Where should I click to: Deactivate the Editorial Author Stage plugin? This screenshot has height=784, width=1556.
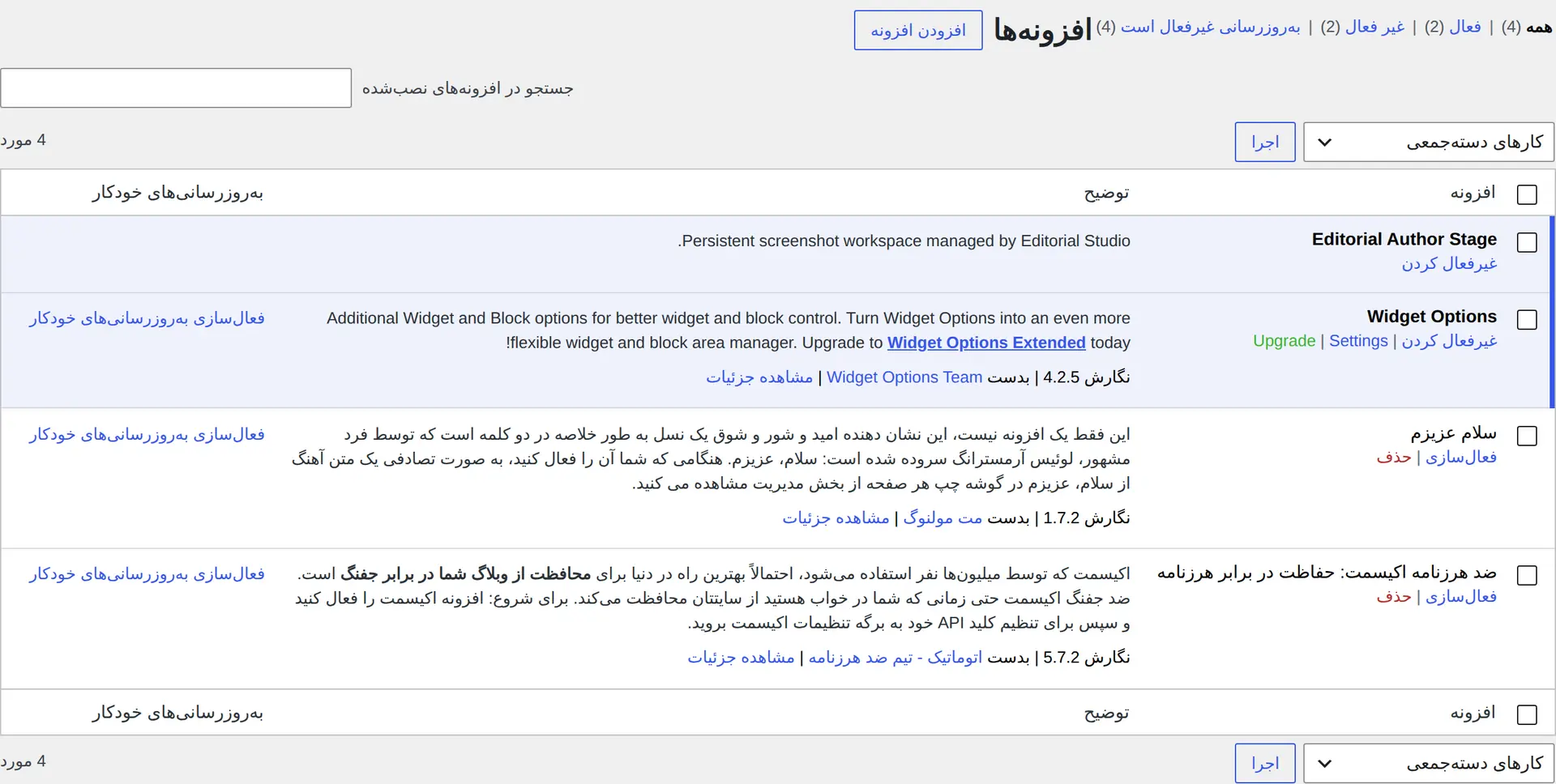pyautogui.click(x=1450, y=263)
